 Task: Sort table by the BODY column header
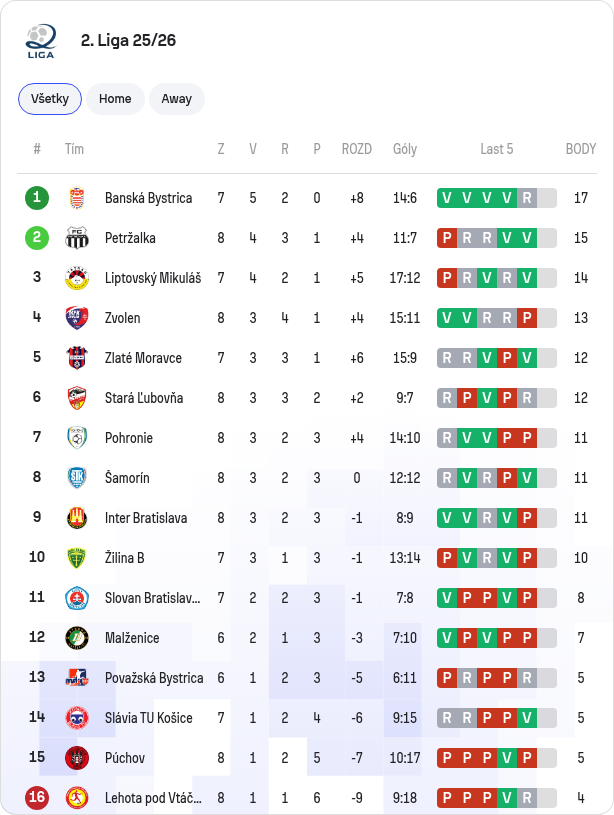[581, 149]
